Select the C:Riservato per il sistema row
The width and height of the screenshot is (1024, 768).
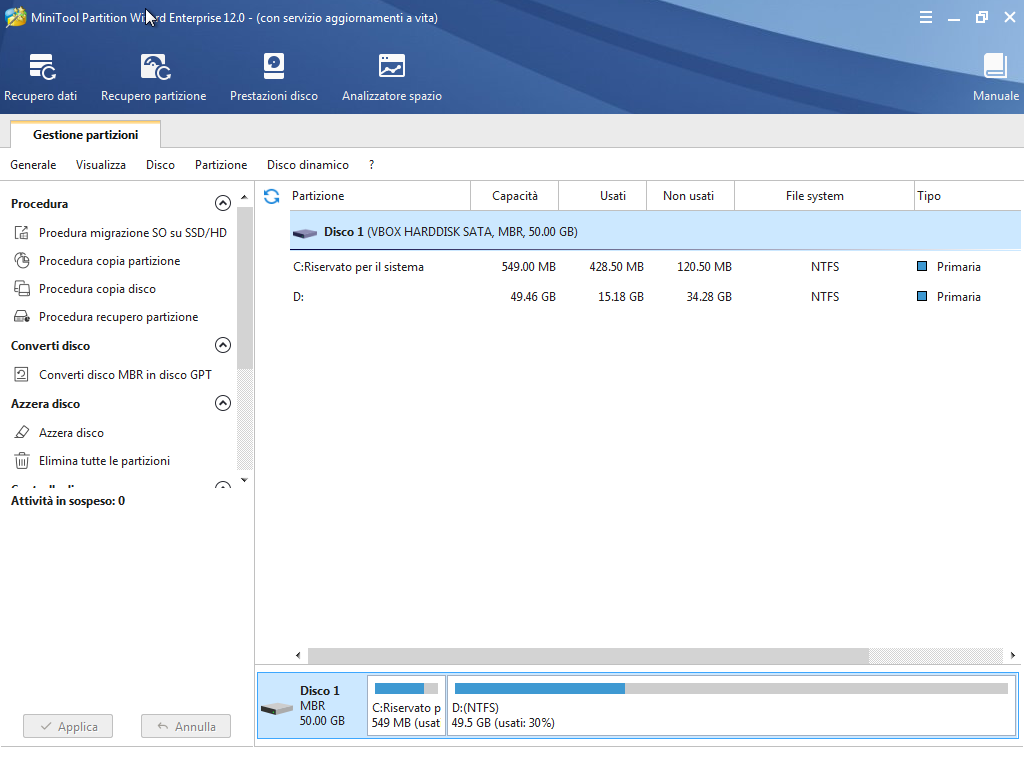(655, 266)
